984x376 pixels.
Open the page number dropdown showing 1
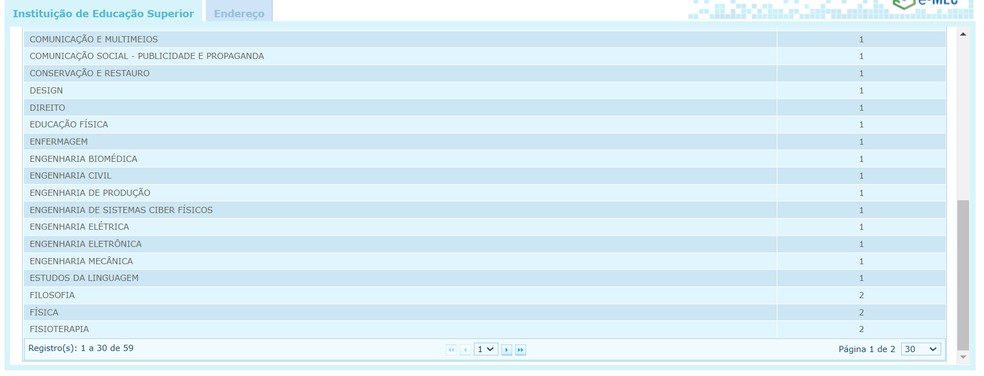pos(486,349)
